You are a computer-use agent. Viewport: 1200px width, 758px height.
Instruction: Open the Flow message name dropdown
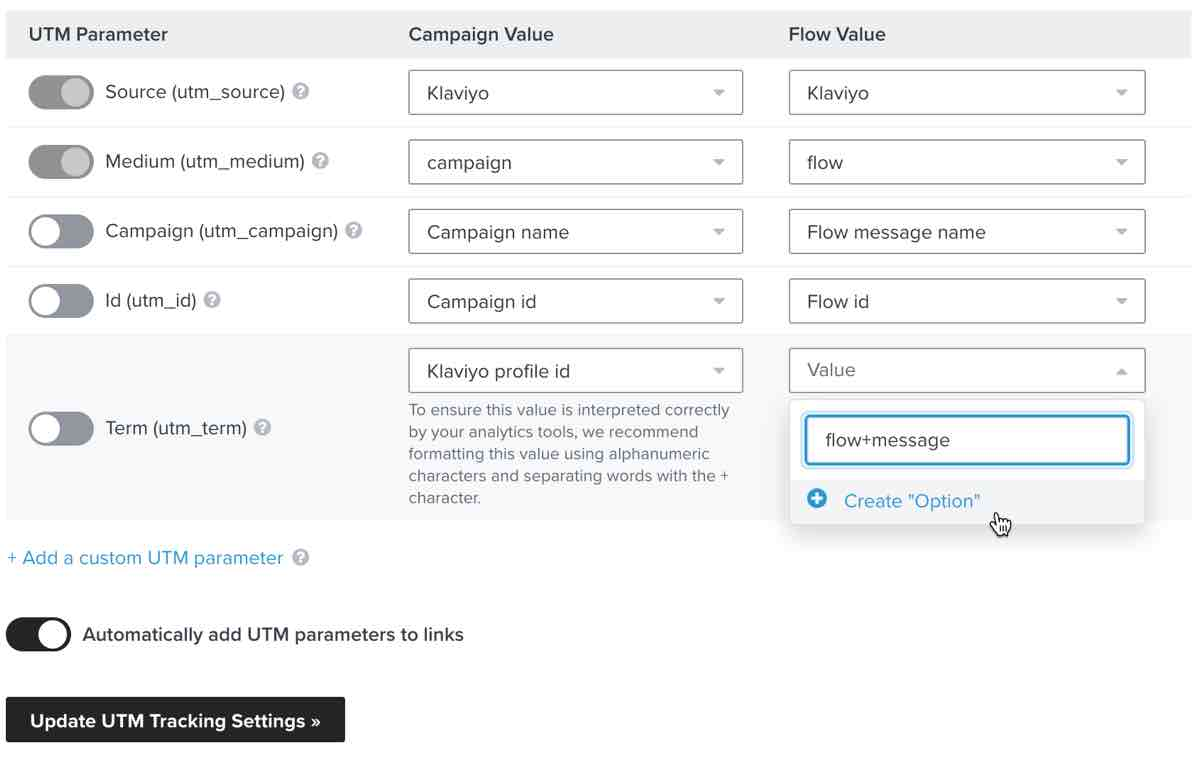click(966, 231)
